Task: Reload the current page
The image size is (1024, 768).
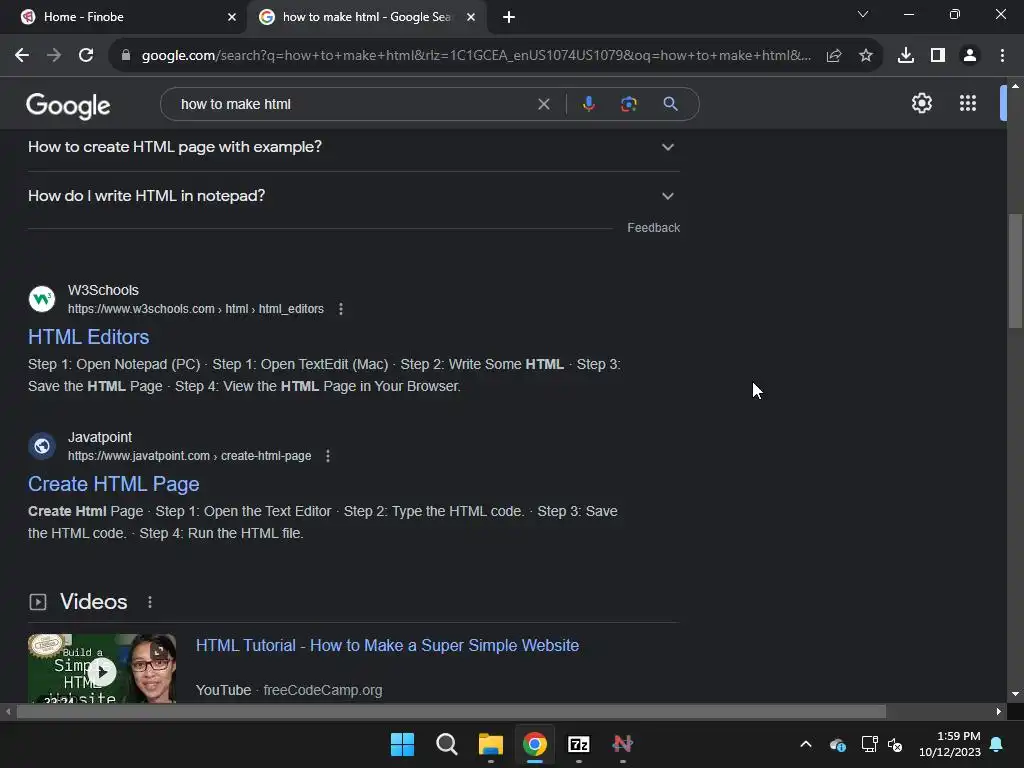Action: (x=86, y=56)
